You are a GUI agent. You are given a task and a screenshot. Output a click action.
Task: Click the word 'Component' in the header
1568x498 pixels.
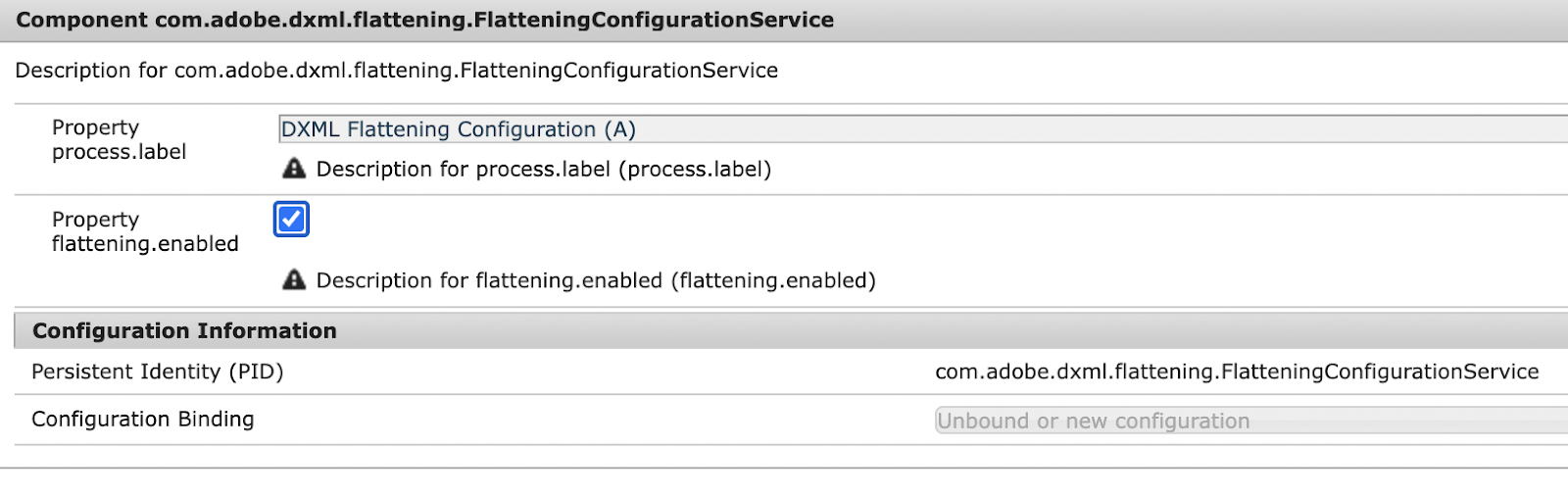pyautogui.click(x=82, y=21)
